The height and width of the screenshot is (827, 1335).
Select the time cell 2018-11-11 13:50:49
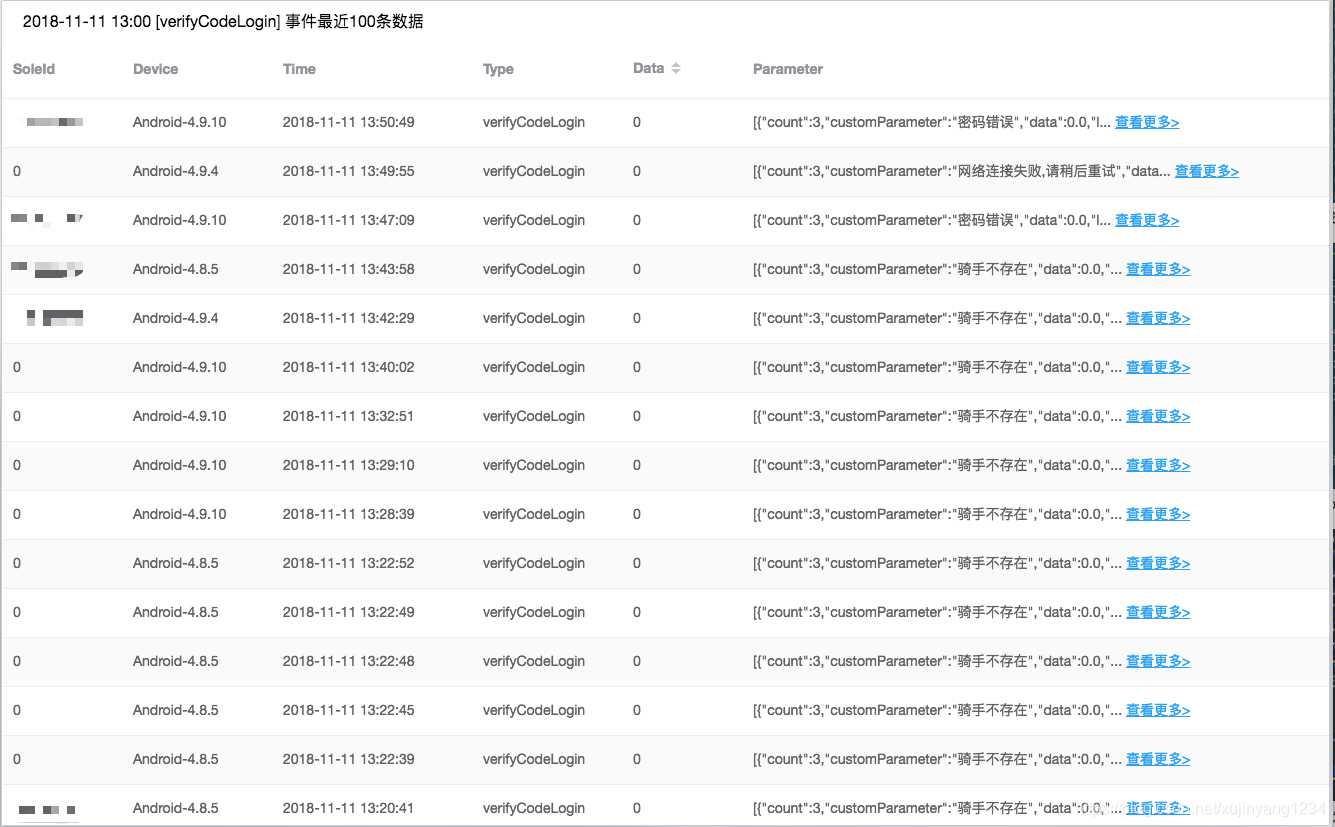tap(348, 122)
